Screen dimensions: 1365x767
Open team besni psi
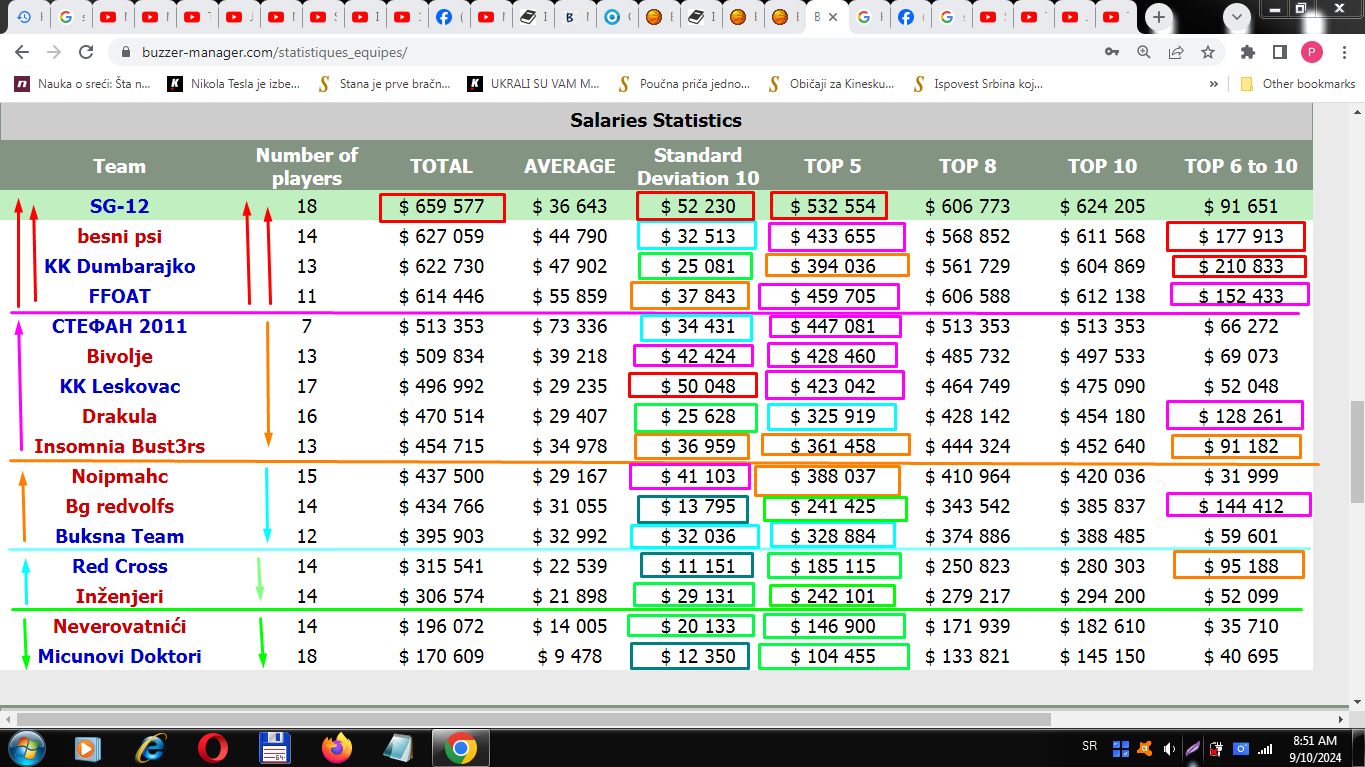click(x=119, y=237)
